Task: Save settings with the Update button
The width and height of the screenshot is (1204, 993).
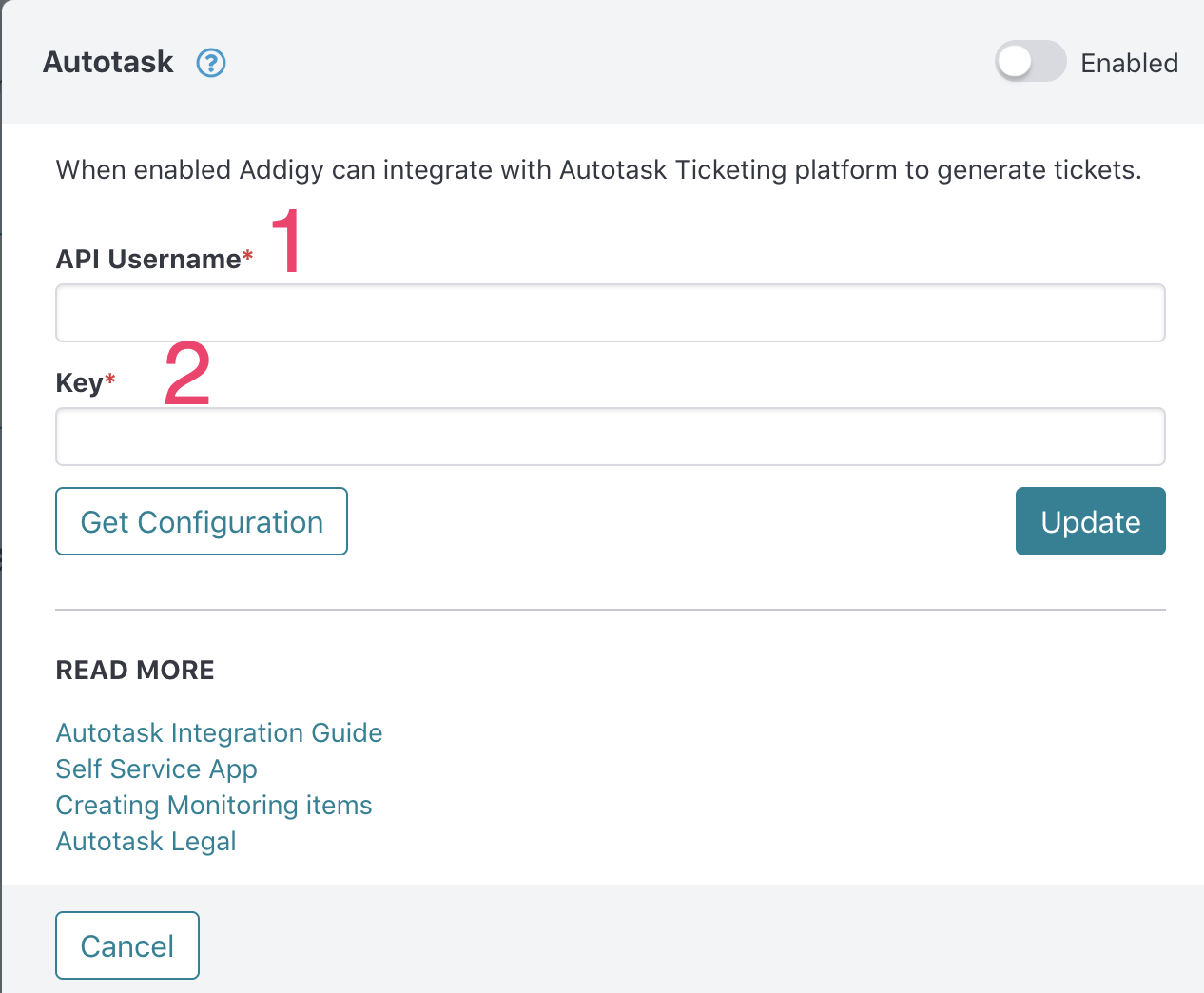Action: [x=1090, y=521]
